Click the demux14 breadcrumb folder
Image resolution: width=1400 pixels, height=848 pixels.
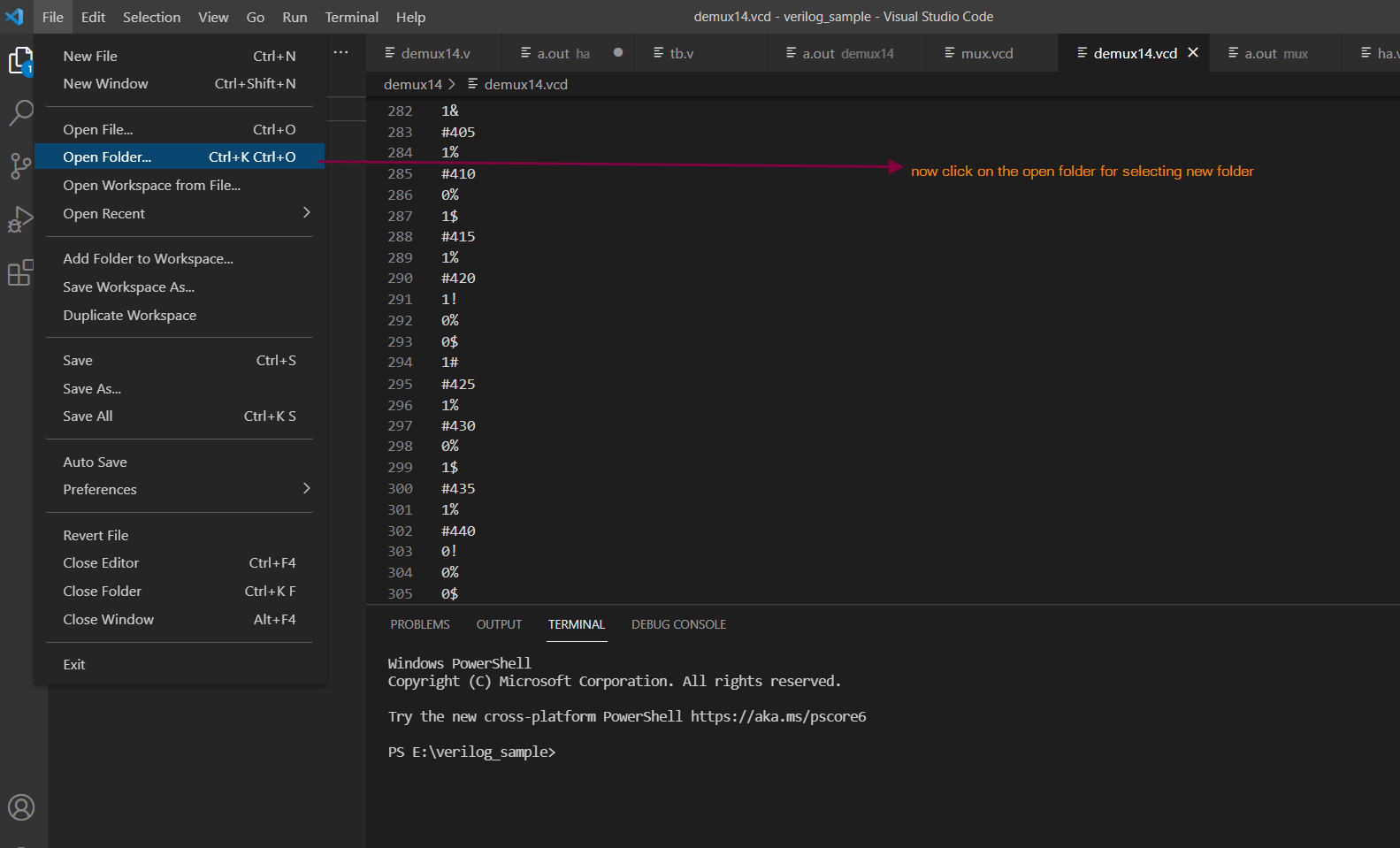tap(413, 84)
